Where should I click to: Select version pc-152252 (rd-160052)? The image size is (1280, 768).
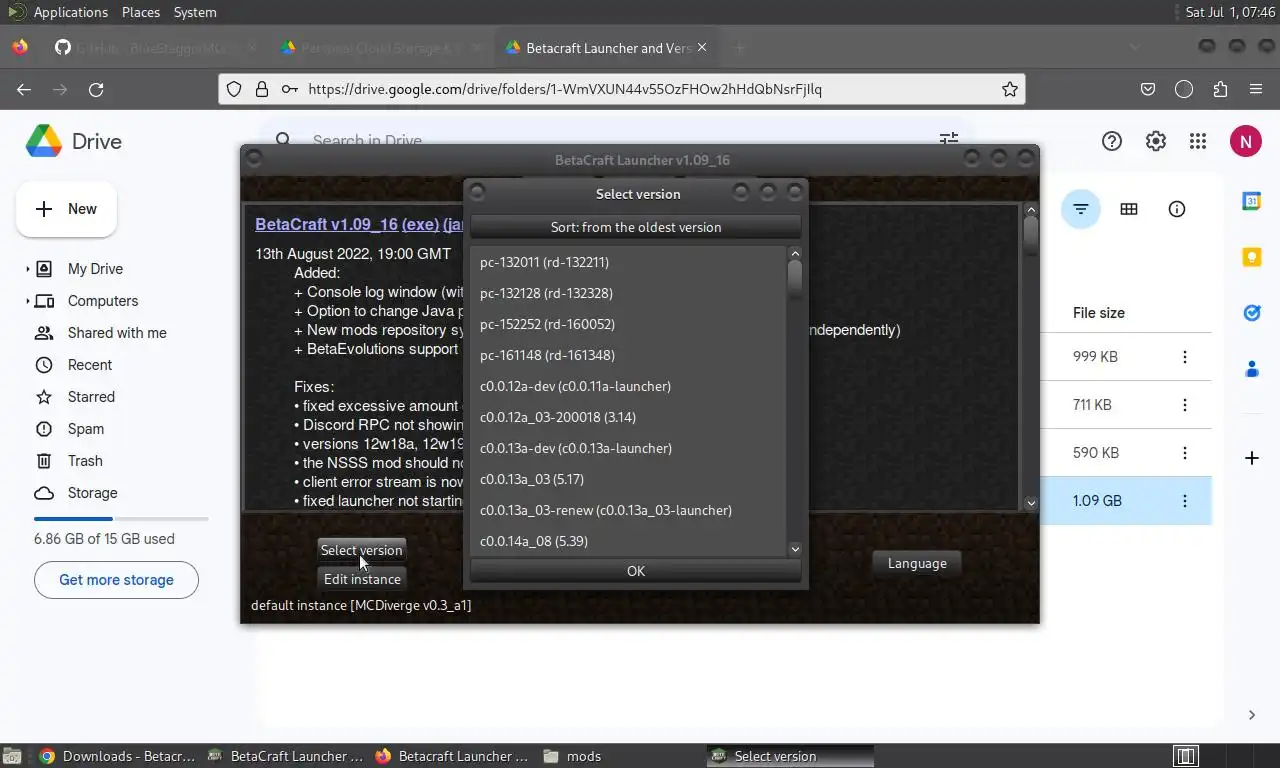628,324
